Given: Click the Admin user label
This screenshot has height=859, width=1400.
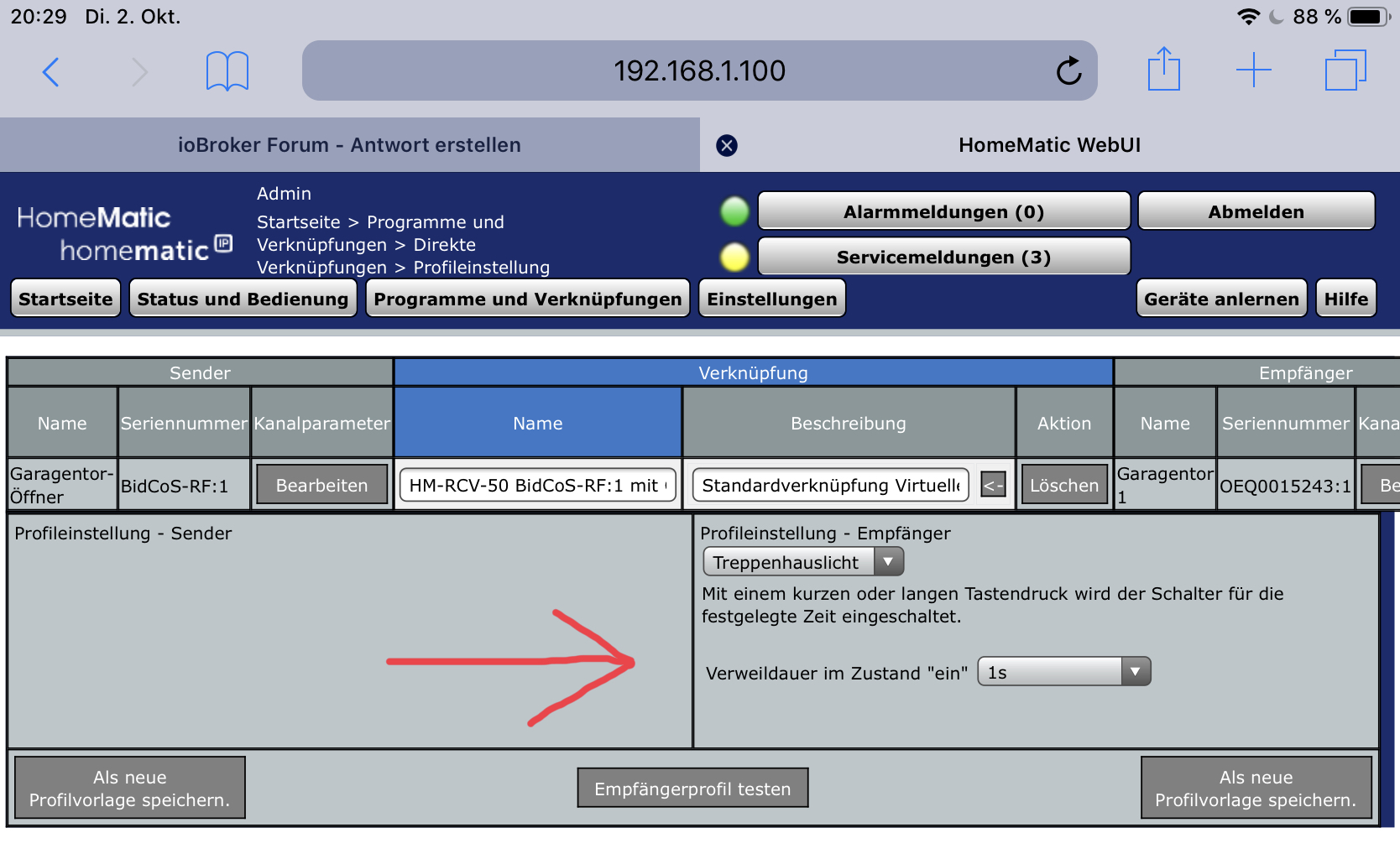Looking at the screenshot, I should 284,194.
